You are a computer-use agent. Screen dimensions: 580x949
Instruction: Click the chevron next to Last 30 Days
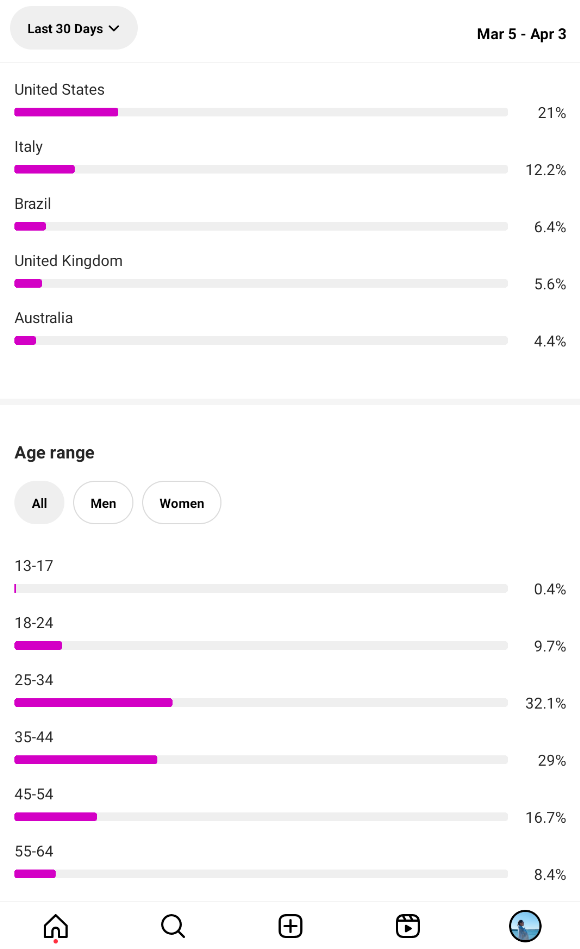(x=114, y=28)
